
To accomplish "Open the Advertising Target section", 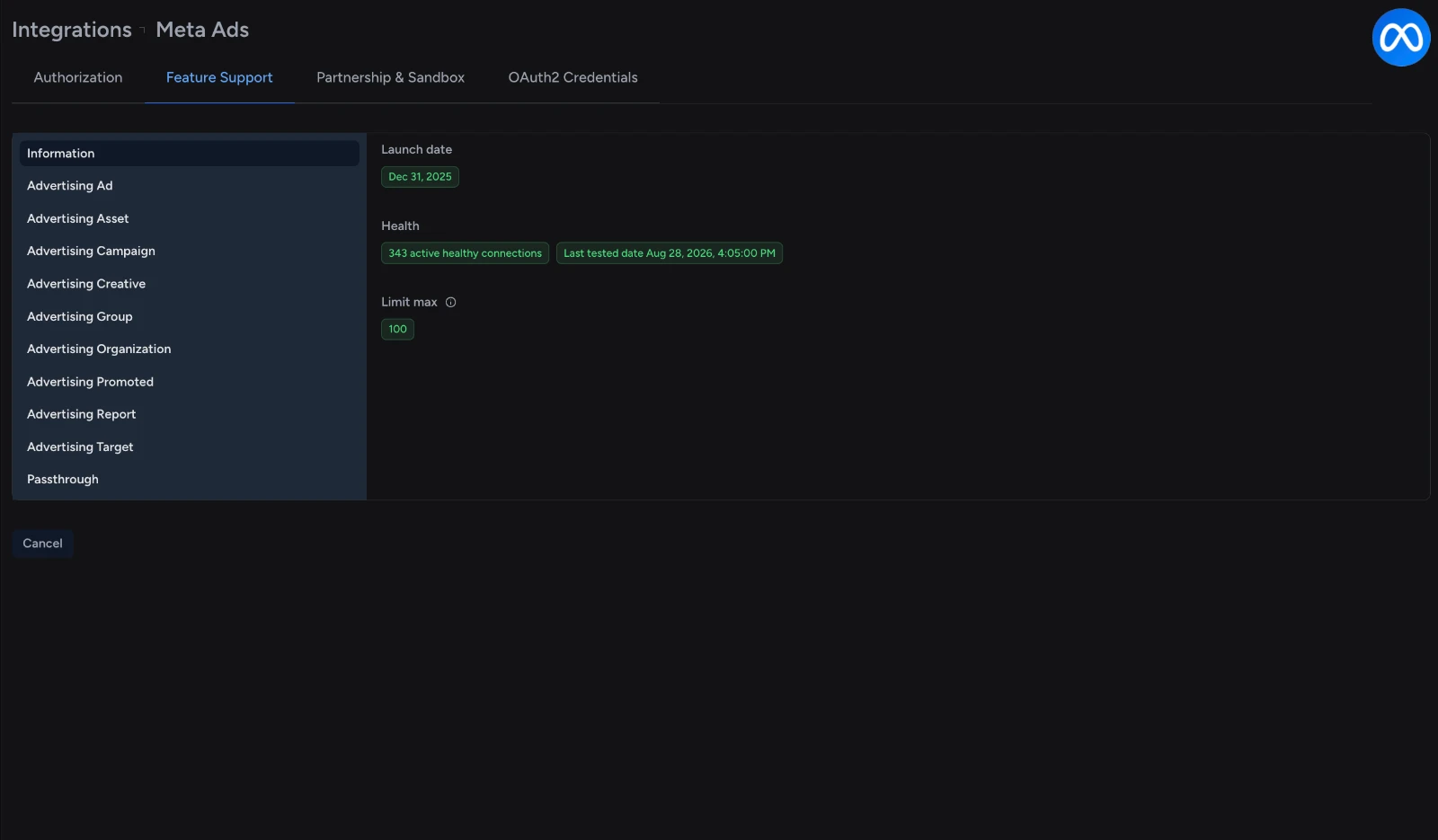I will [x=190, y=447].
